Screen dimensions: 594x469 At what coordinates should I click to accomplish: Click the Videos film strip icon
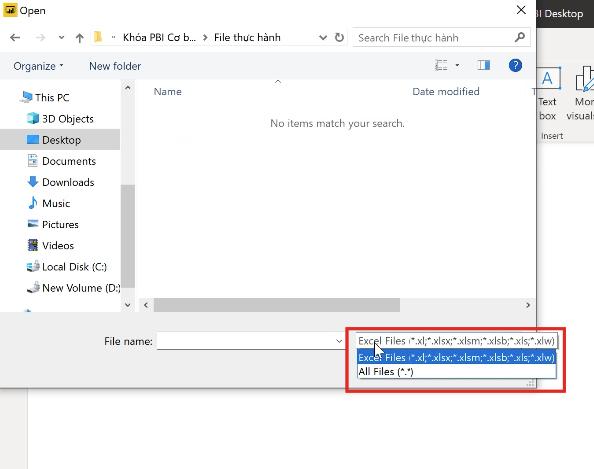click(33, 245)
